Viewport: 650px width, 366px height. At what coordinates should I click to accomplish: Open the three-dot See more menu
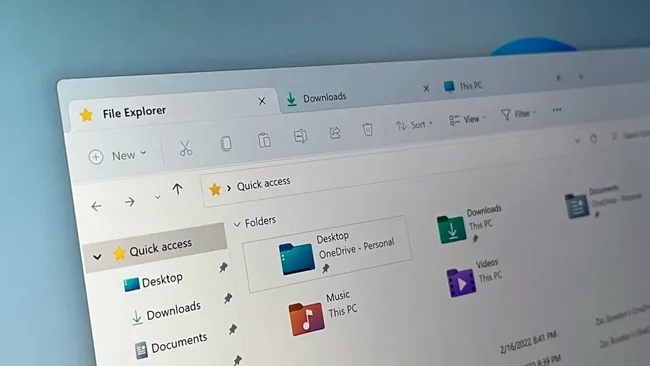point(557,110)
